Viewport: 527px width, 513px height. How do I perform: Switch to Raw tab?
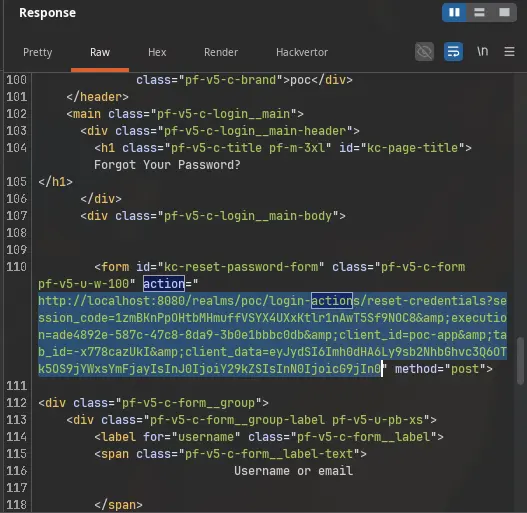(x=100, y=52)
